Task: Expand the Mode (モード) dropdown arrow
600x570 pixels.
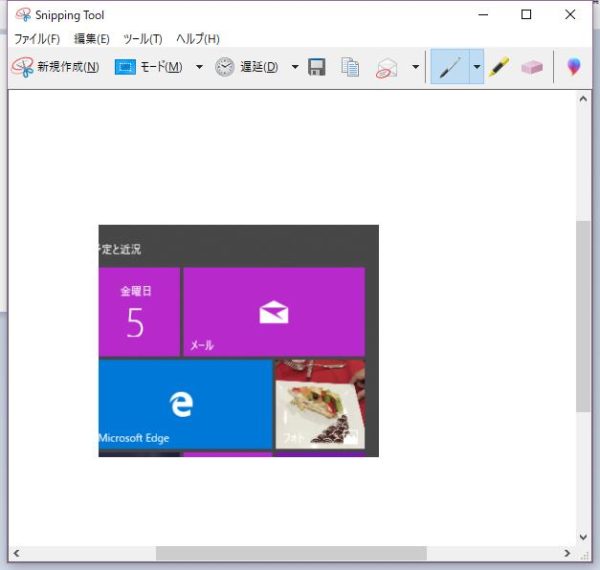Action: 199,67
